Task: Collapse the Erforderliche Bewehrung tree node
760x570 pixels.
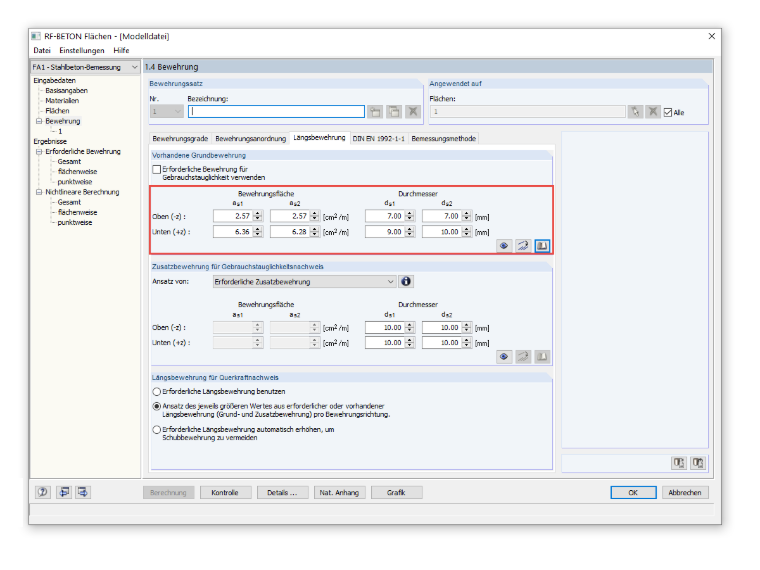Action: pos(39,152)
